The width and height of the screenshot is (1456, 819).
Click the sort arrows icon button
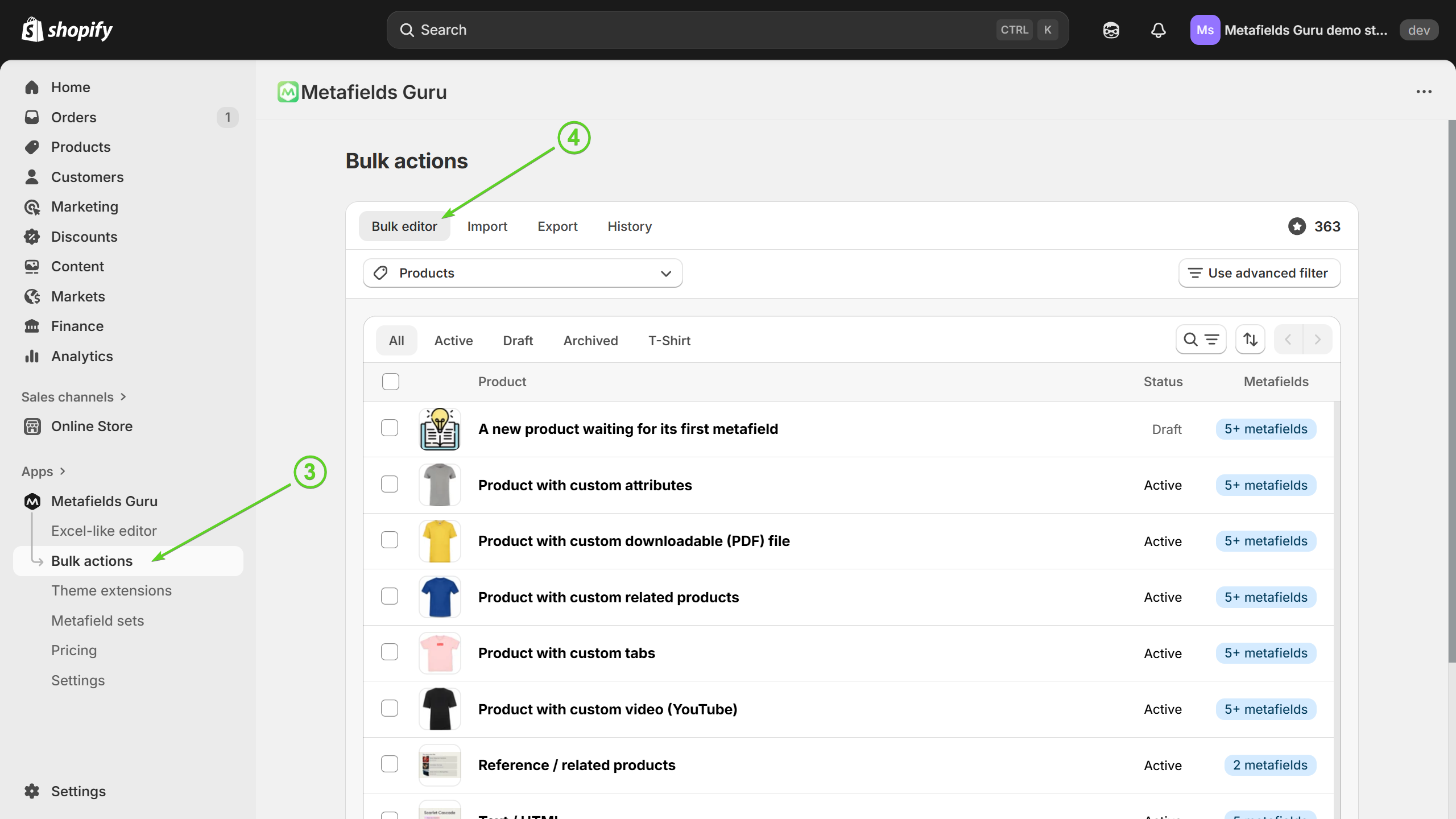click(x=1250, y=340)
